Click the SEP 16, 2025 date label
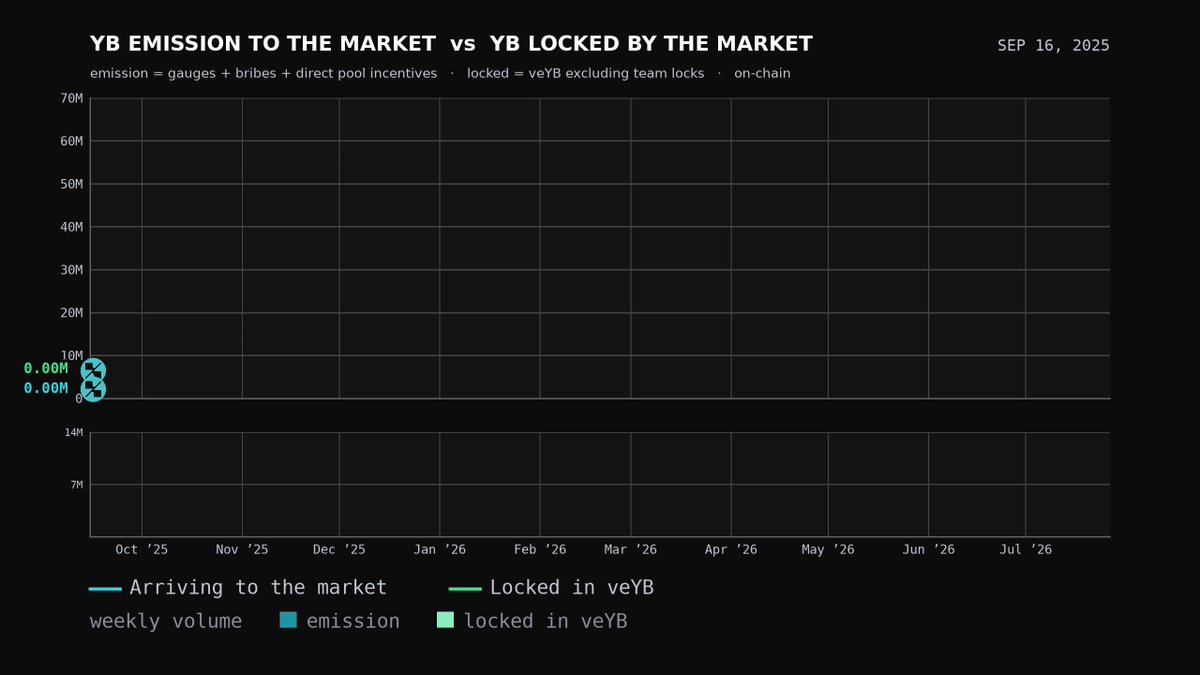This screenshot has width=1200, height=675. pyautogui.click(x=1053, y=46)
